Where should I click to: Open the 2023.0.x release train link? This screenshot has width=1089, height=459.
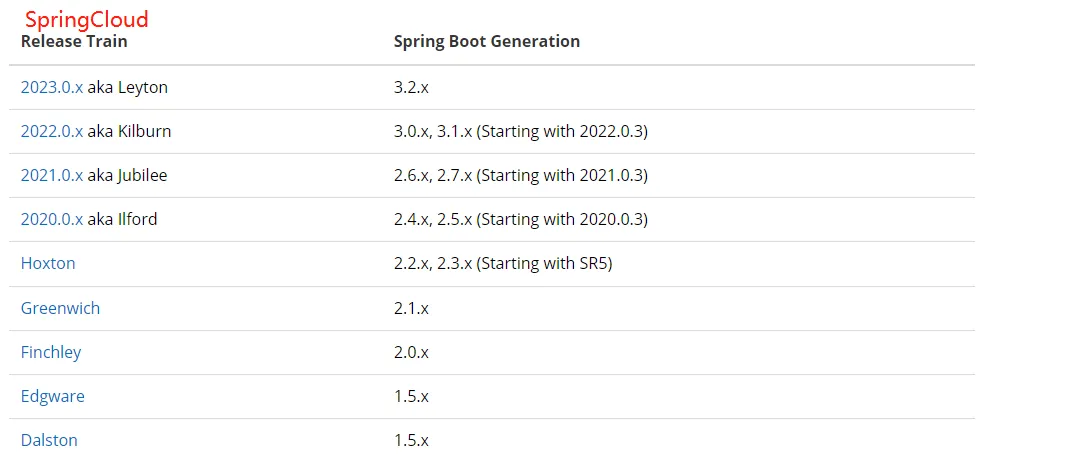(52, 87)
